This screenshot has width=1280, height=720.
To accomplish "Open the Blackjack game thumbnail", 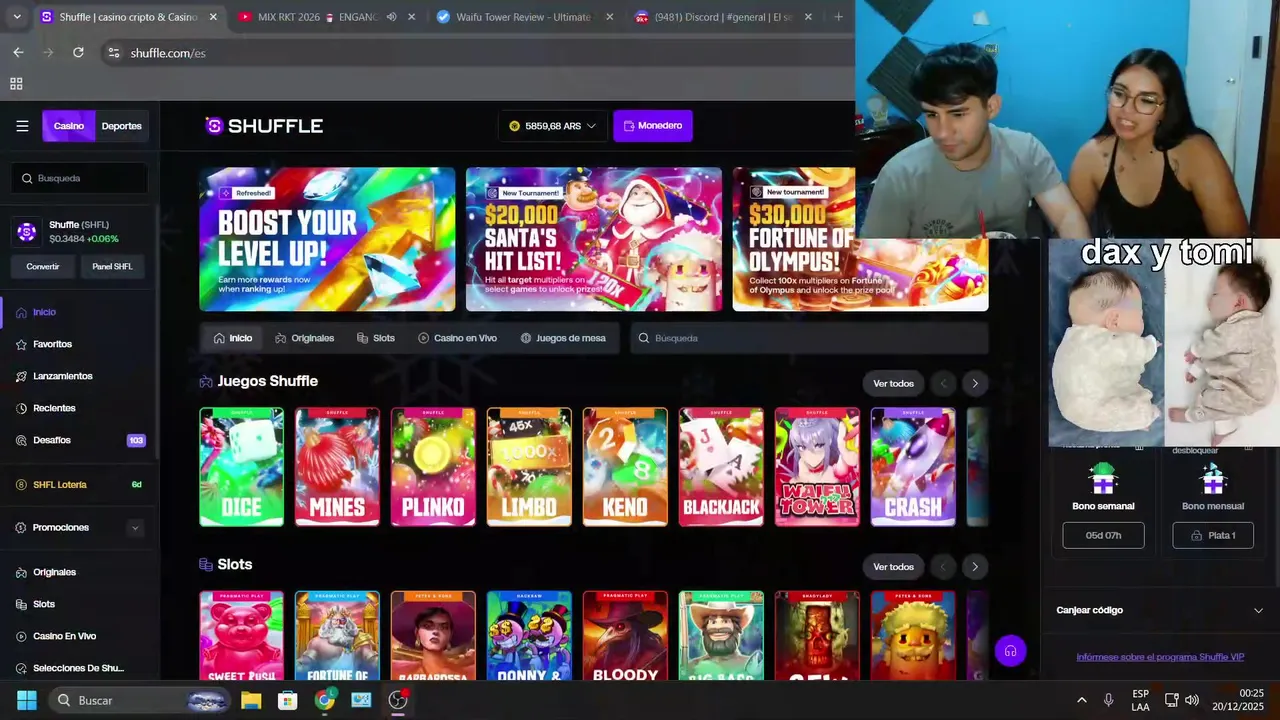I will 721,467.
